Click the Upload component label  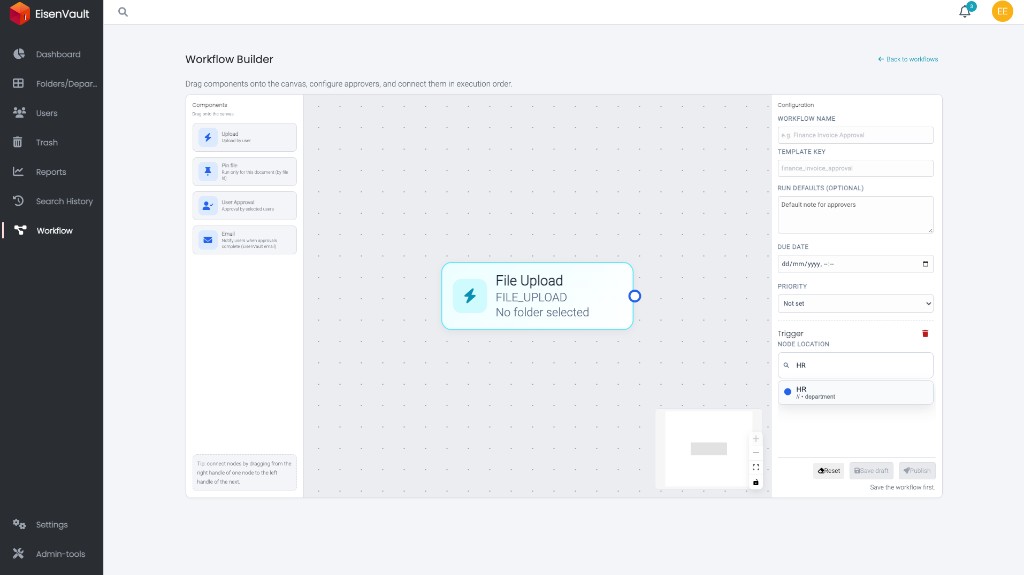(x=230, y=134)
